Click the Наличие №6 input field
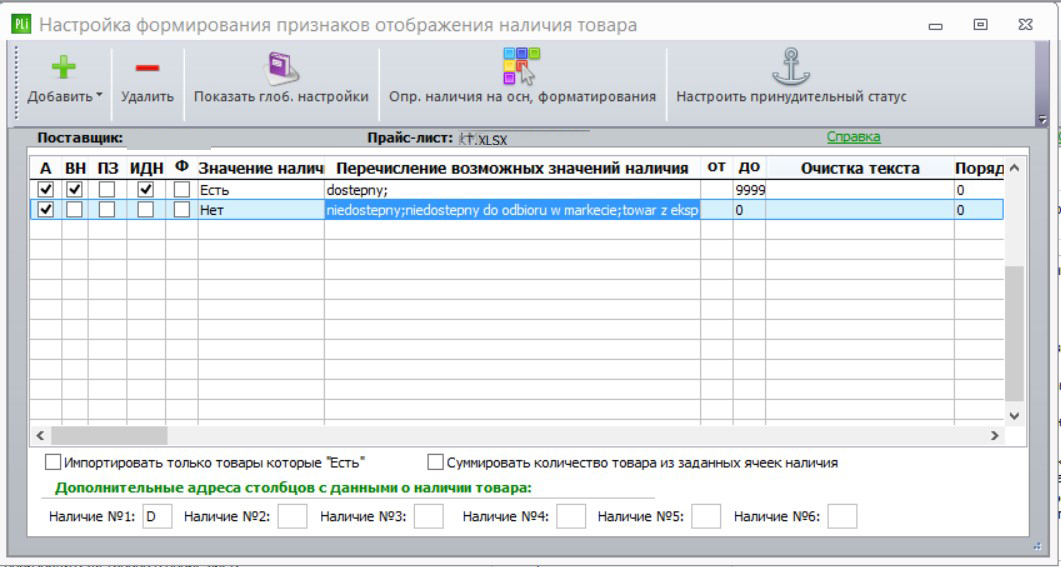Viewport: 1061px width, 567px height. 842,516
